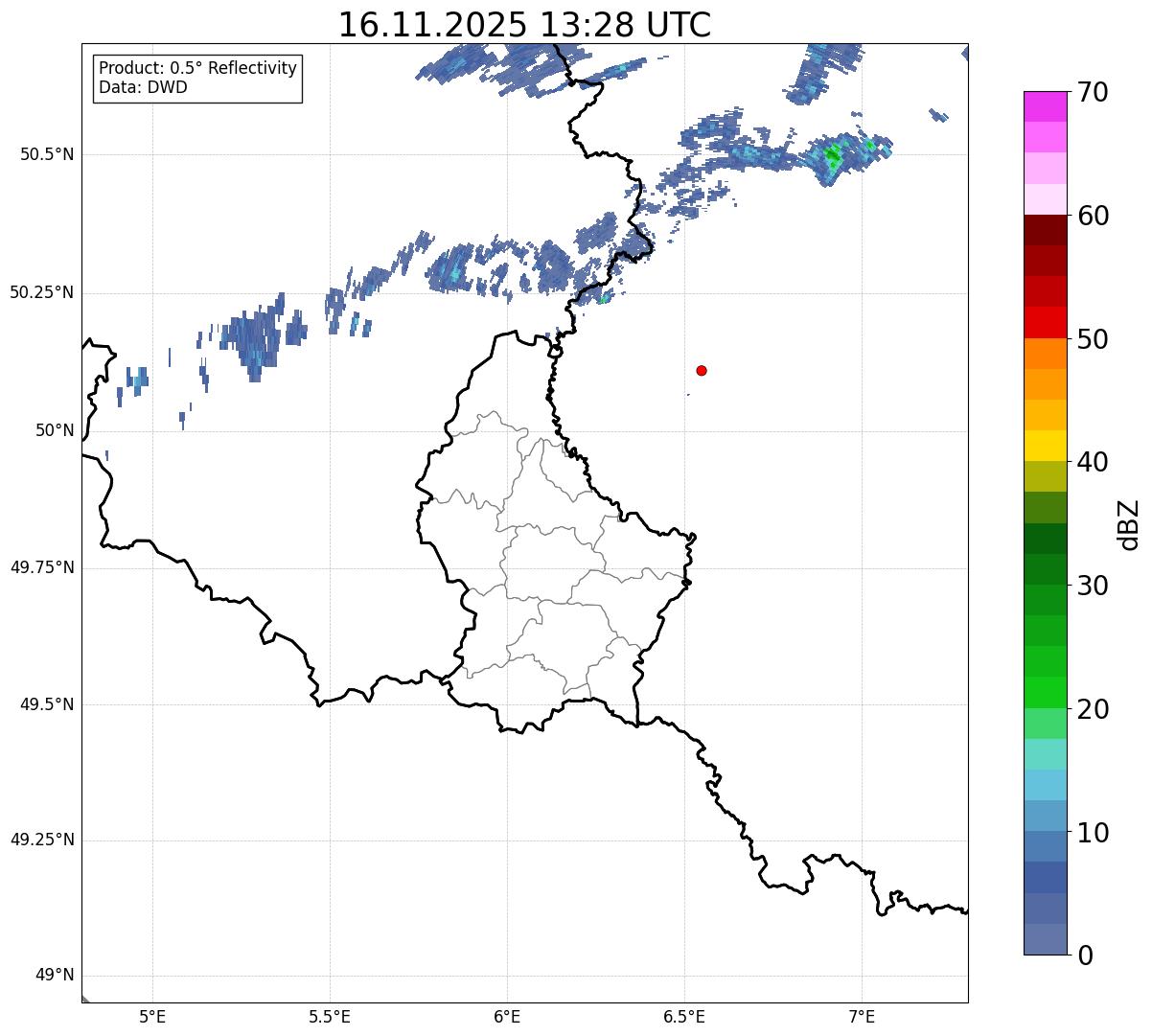Click the 49.25°N latitude label
This screenshot has width=1152, height=1036.
point(41,840)
